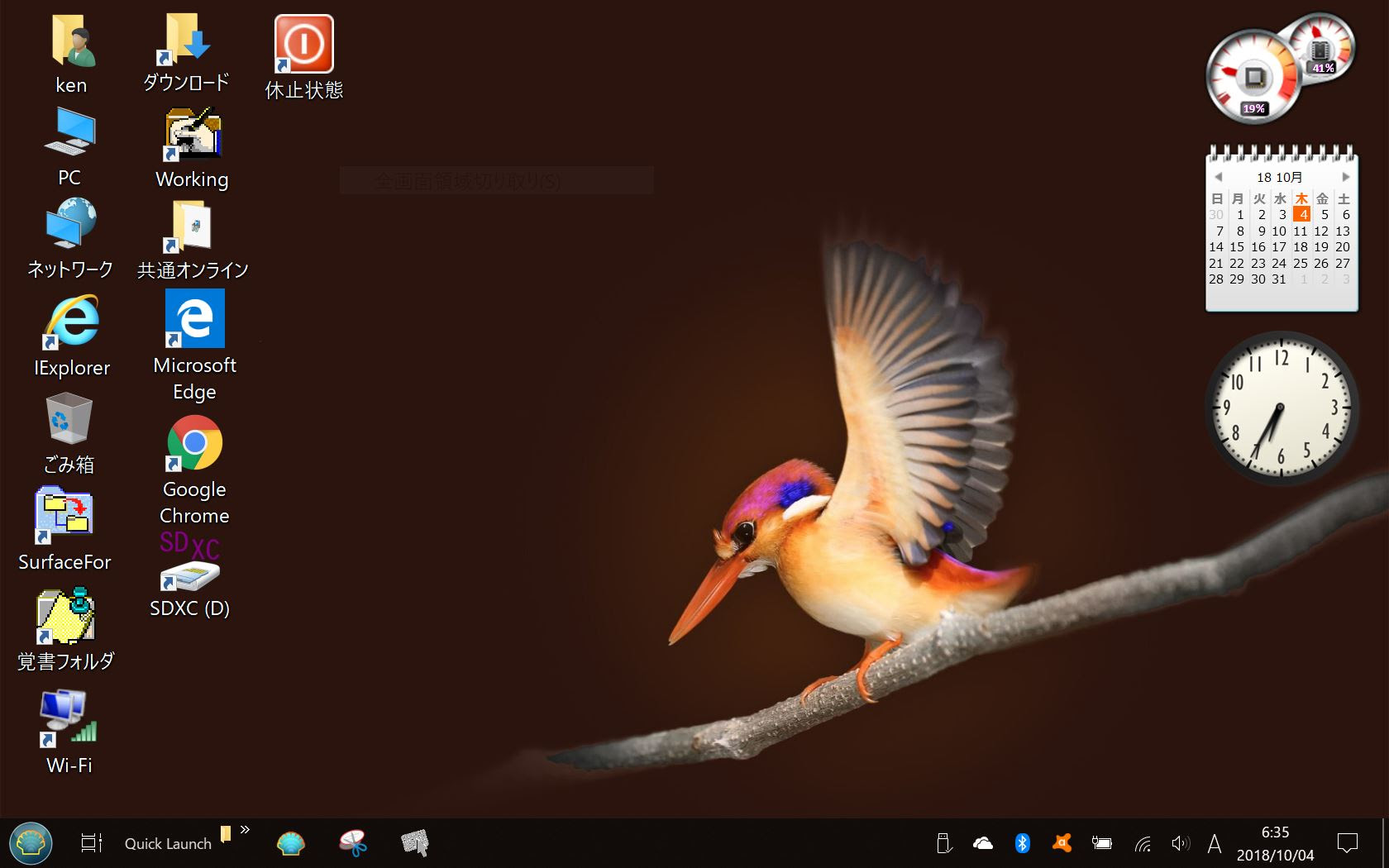1389x868 pixels.
Task: Go to previous month in calendar gadget
Action: tap(1218, 177)
